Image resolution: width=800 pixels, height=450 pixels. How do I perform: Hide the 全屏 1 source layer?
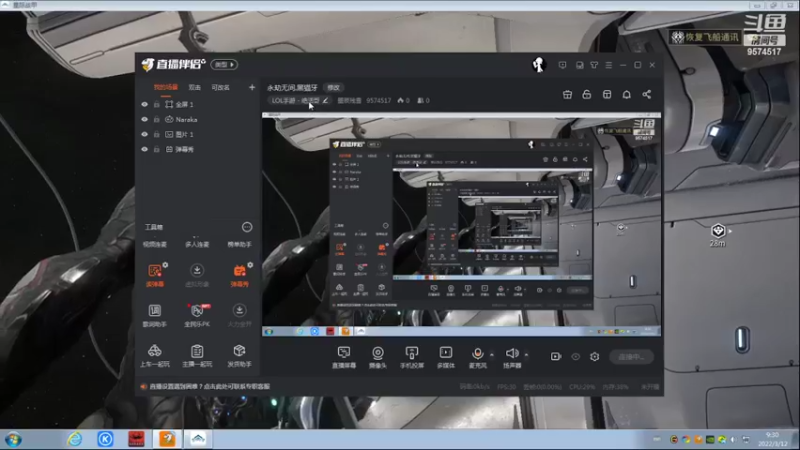[144, 104]
